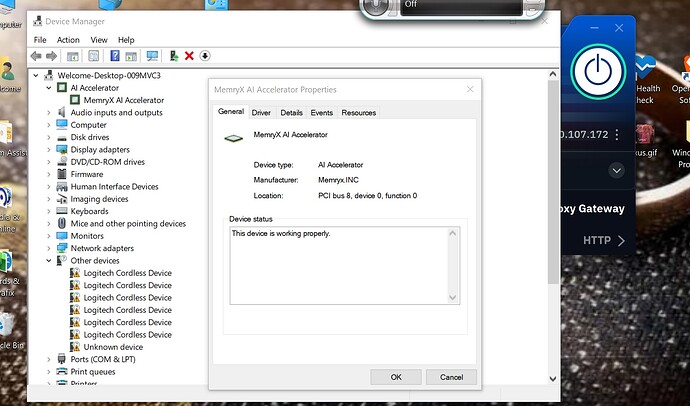Open the Help menu
This screenshot has width=690, height=406.
tap(126, 40)
